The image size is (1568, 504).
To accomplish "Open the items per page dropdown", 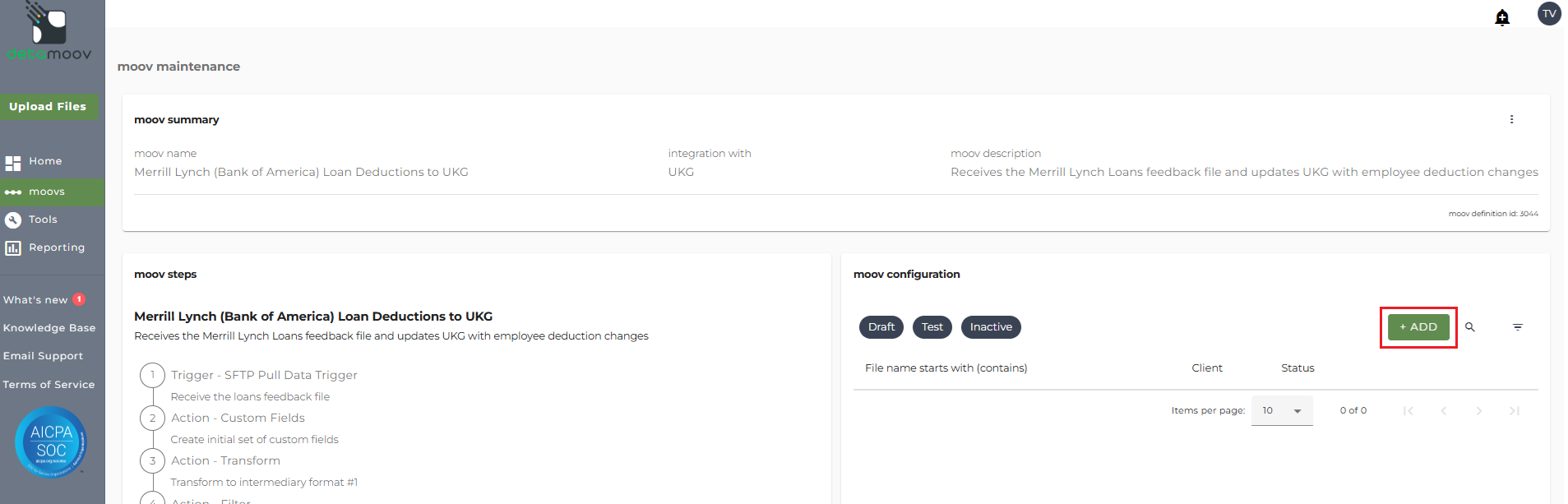I will pyautogui.click(x=1282, y=410).
